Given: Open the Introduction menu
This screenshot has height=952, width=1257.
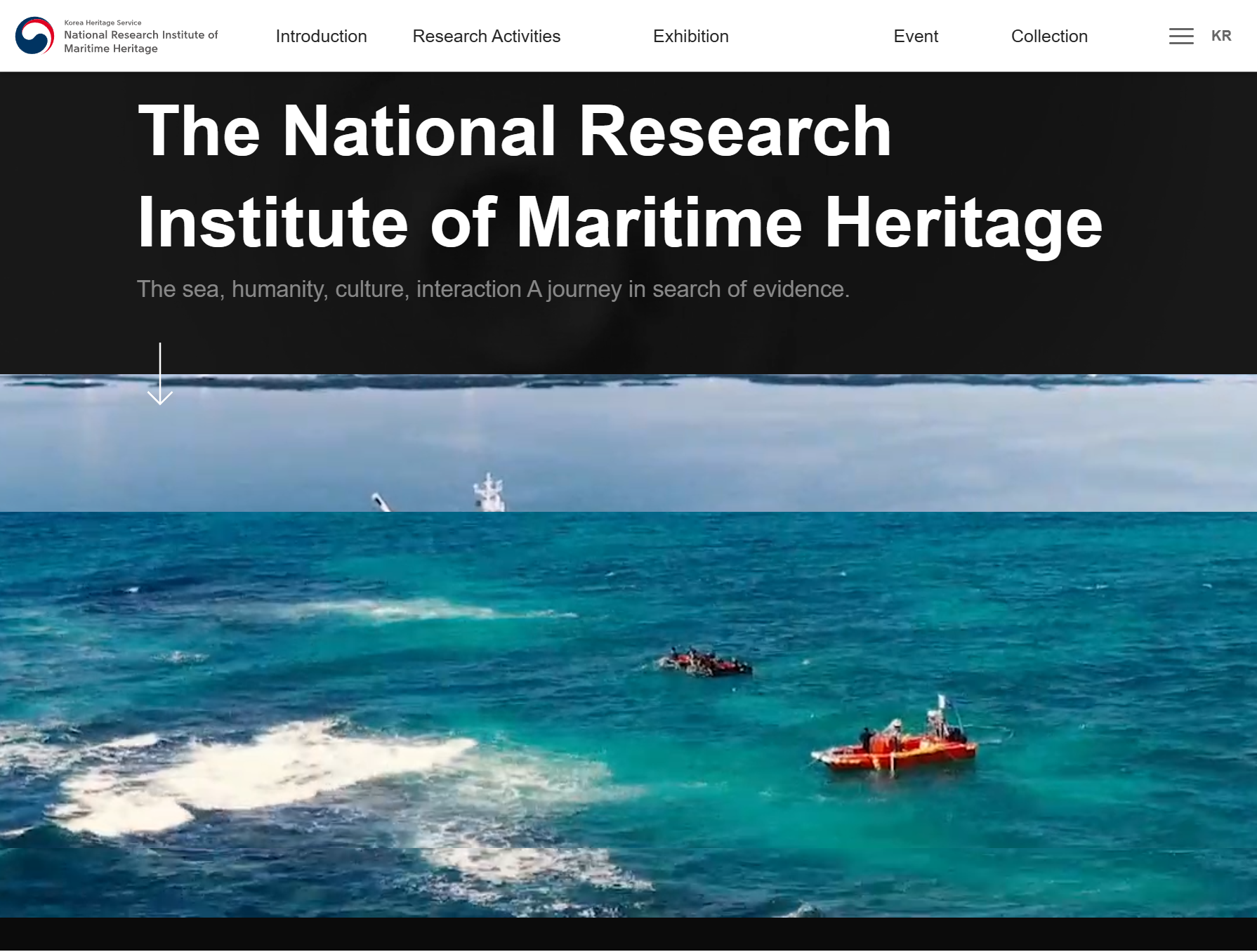Looking at the screenshot, I should pos(321,37).
